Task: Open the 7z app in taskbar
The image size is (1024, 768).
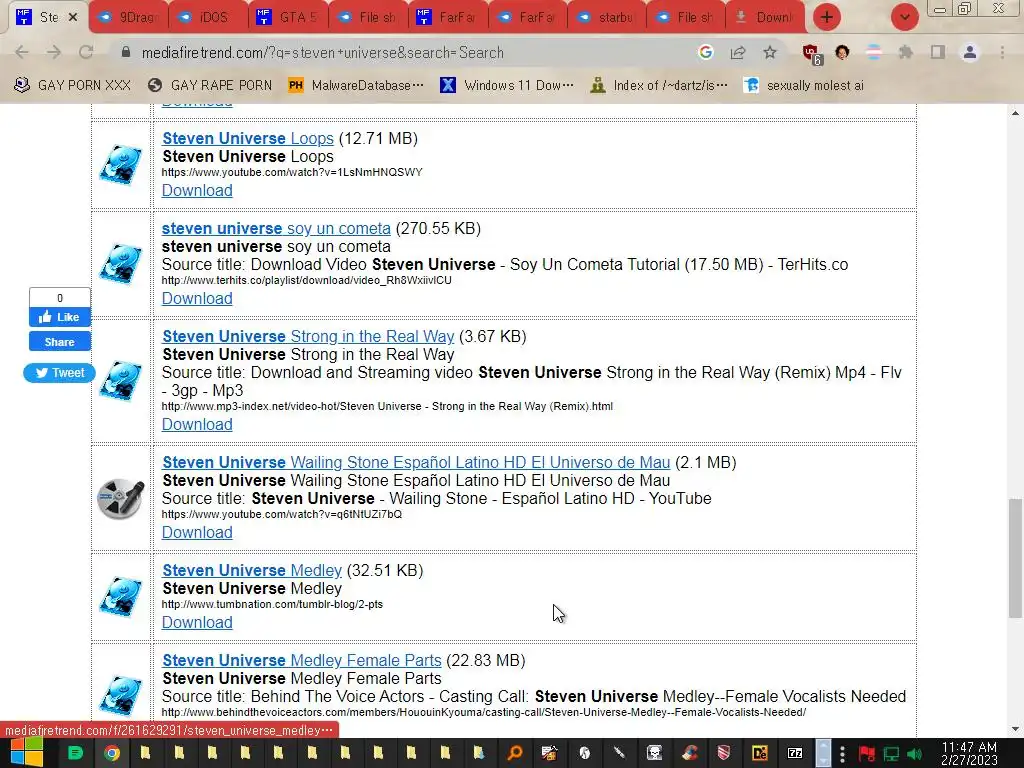Action: (795, 754)
